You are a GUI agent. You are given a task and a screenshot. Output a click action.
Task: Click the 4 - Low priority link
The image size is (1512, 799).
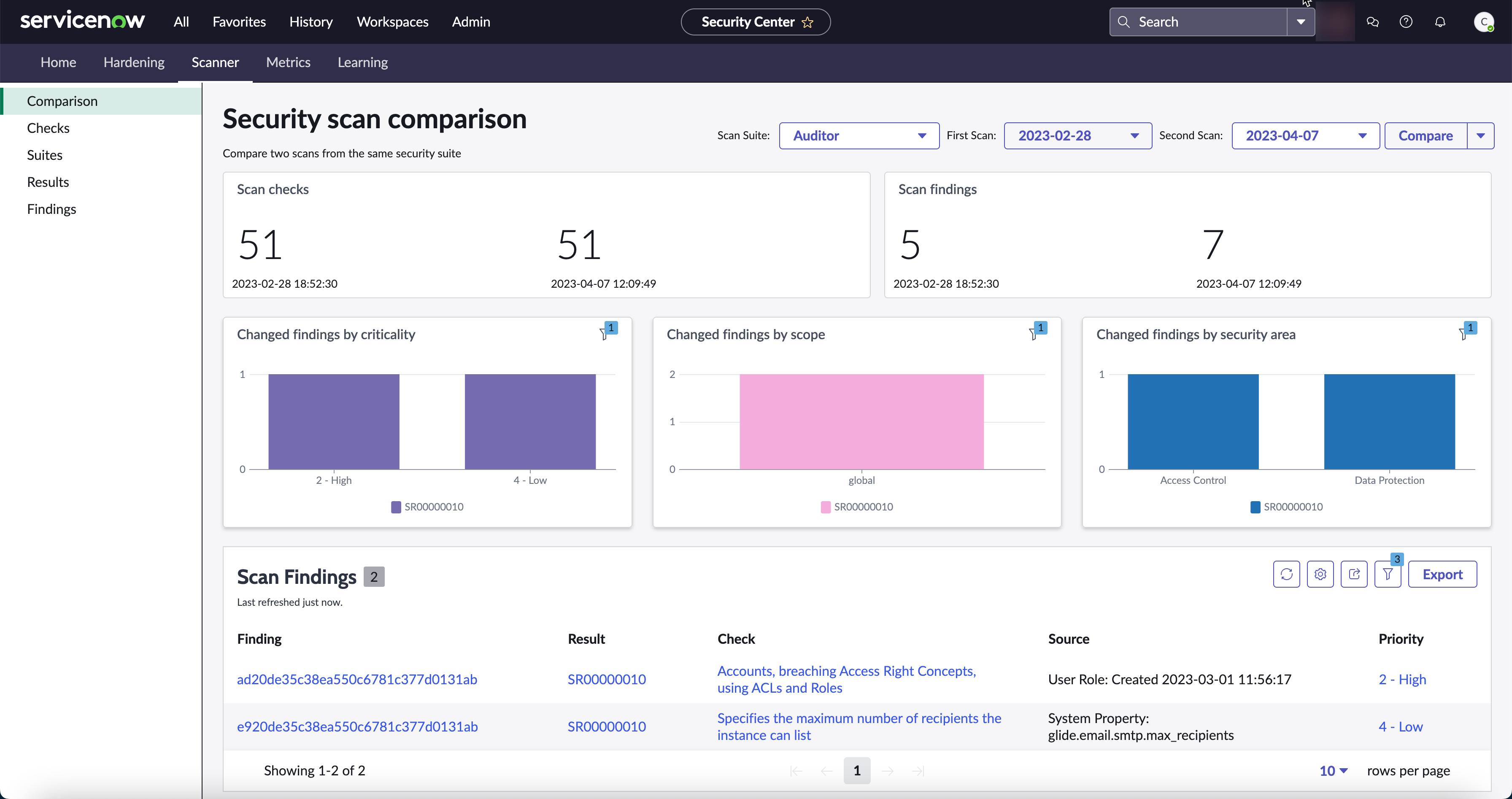pos(1401,727)
